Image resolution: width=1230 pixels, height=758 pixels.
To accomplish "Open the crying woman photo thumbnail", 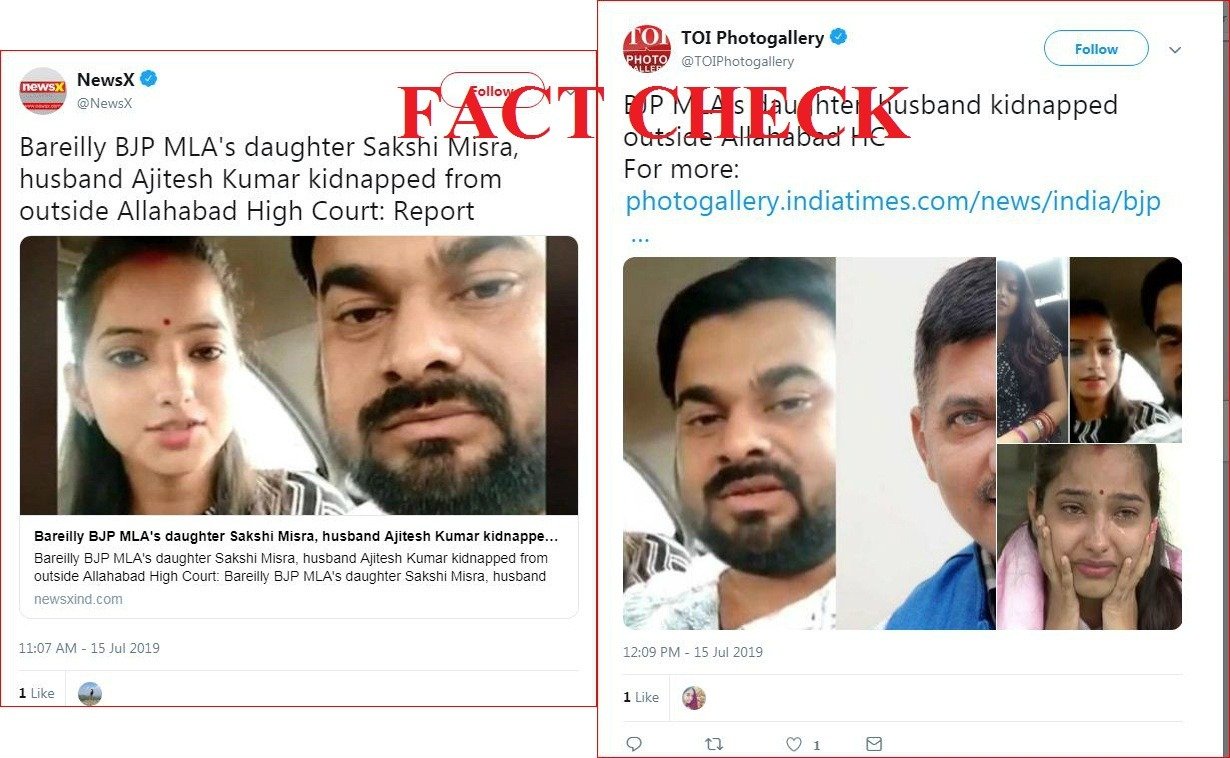I will click(1090, 538).
